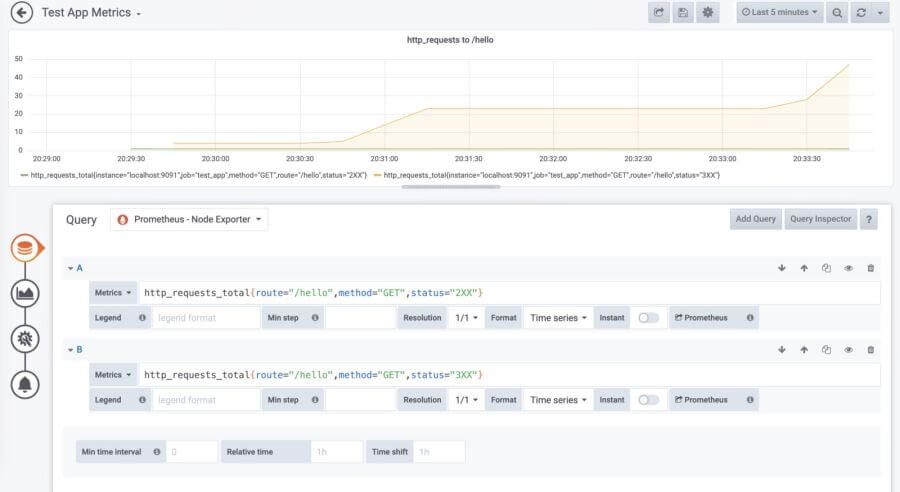The width and height of the screenshot is (900, 492).
Task: Open the Format Time series dropdown for query A
Action: click(558, 318)
